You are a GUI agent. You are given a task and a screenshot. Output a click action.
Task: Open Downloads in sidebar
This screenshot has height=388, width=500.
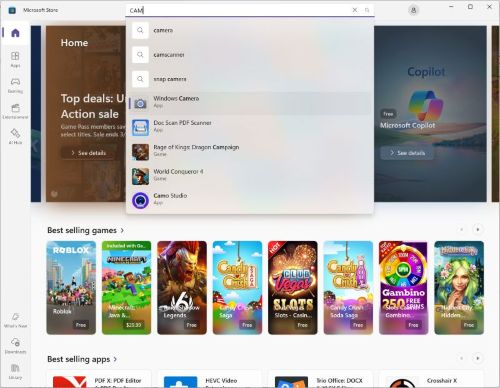point(15,346)
